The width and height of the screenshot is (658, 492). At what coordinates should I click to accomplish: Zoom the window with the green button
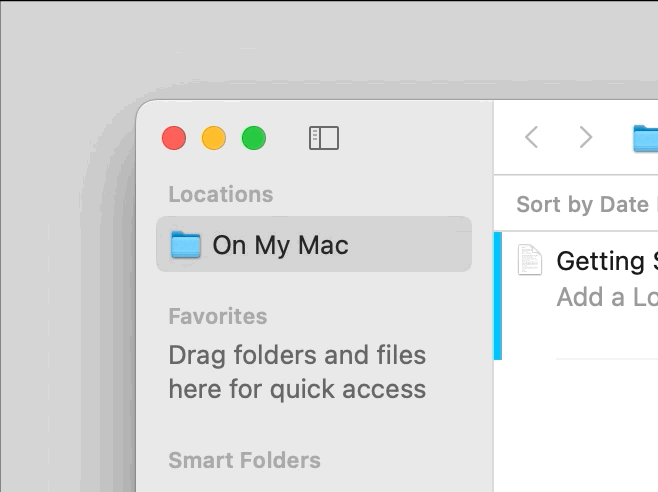pyautogui.click(x=253, y=138)
